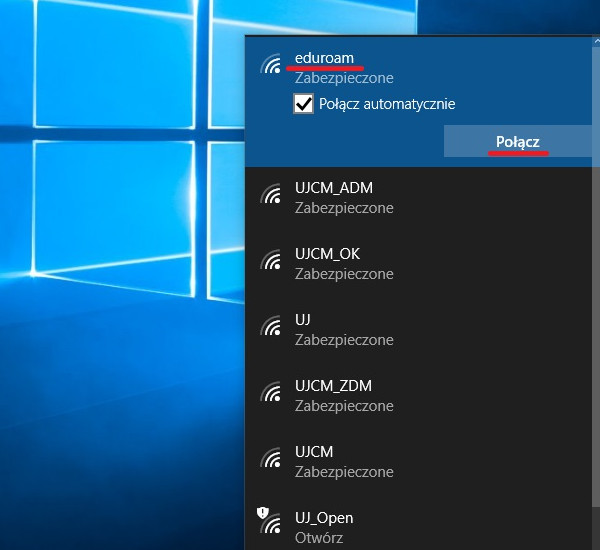Viewport: 600px width, 550px height.
Task: Click the eduroam Wi-Fi signal icon
Action: click(270, 66)
